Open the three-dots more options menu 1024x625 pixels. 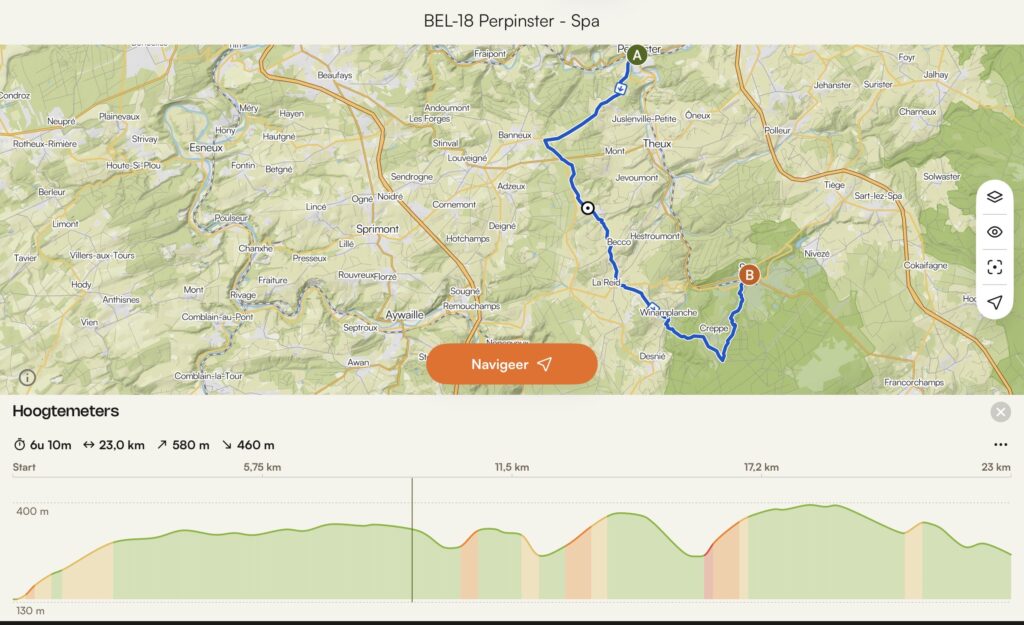pos(1000,445)
